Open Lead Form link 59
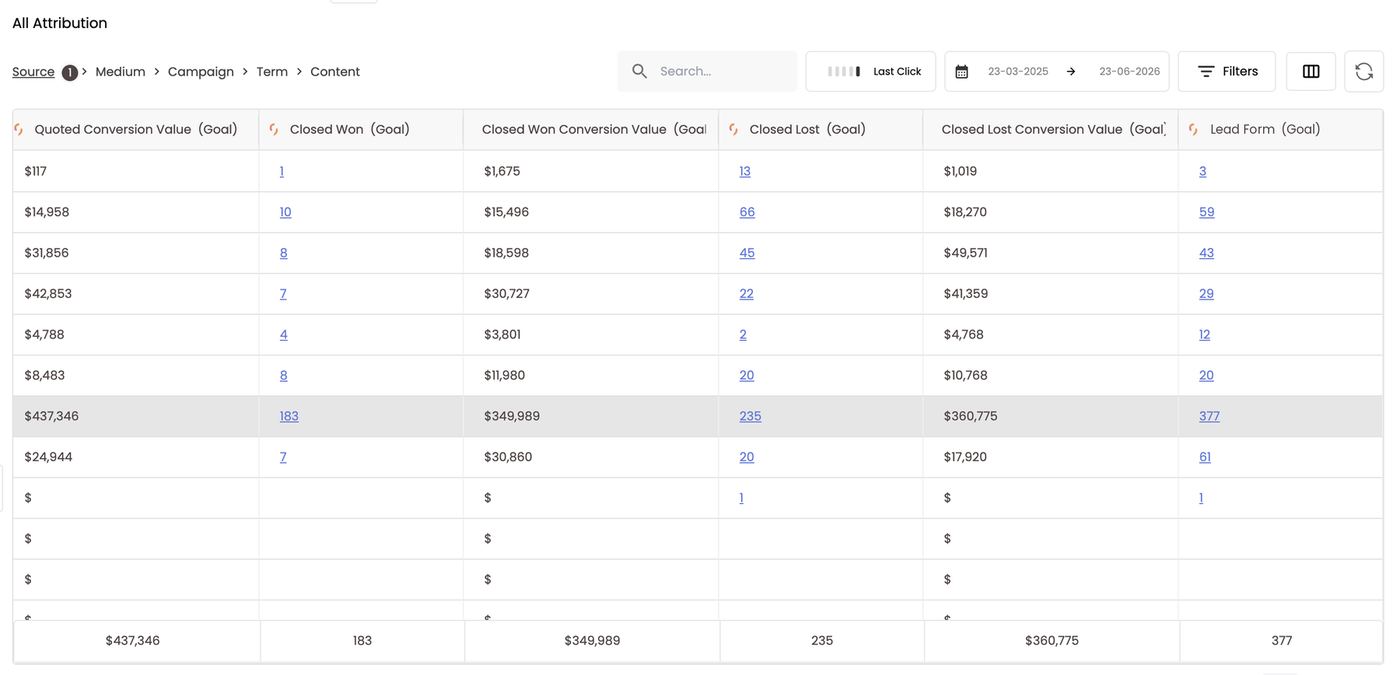 click(1207, 212)
